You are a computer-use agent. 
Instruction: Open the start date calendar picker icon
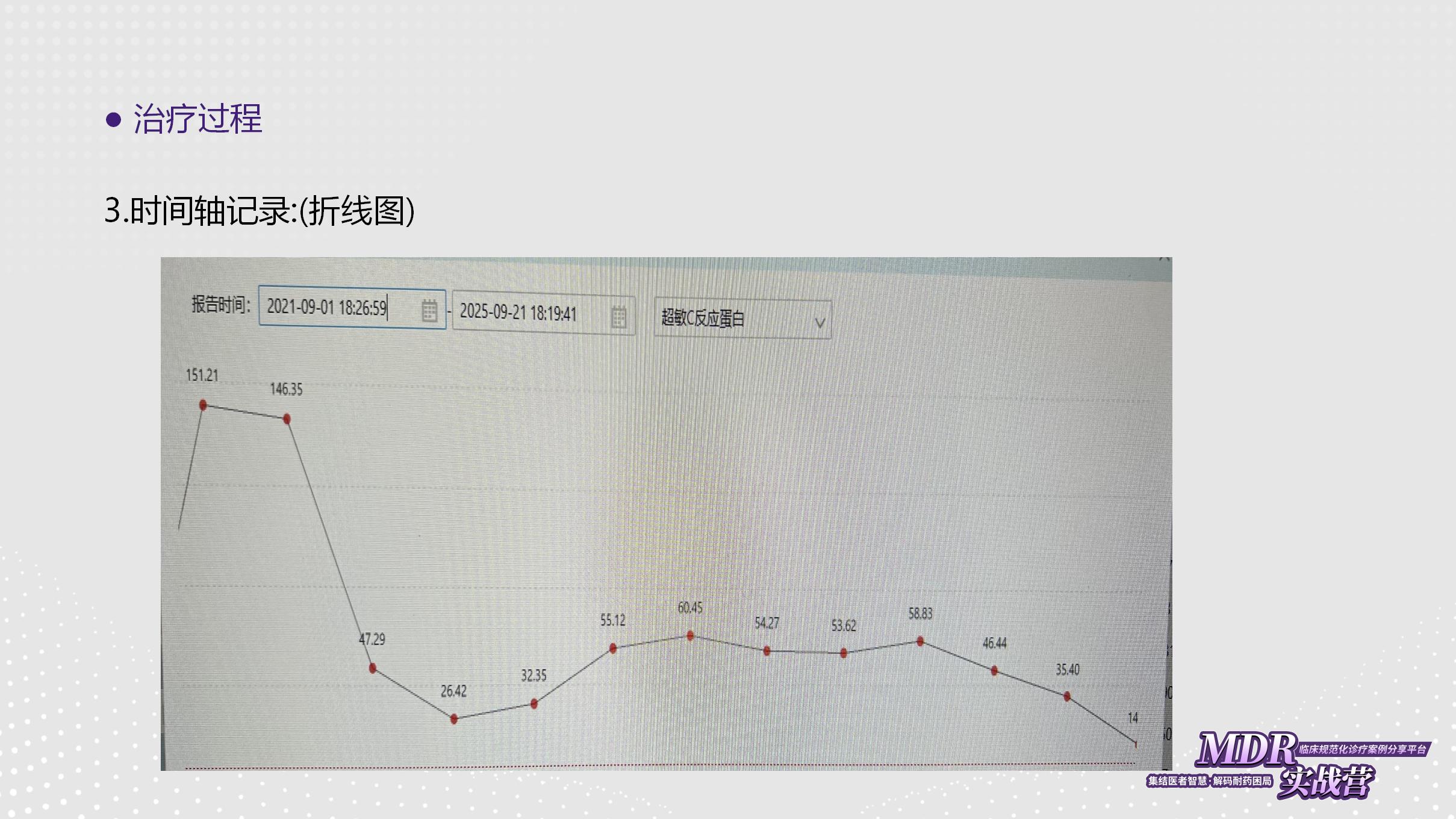click(429, 310)
